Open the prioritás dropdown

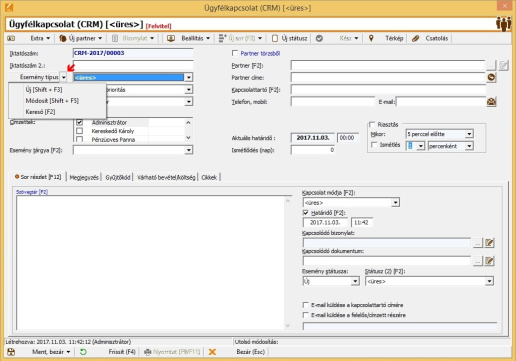click(x=189, y=89)
